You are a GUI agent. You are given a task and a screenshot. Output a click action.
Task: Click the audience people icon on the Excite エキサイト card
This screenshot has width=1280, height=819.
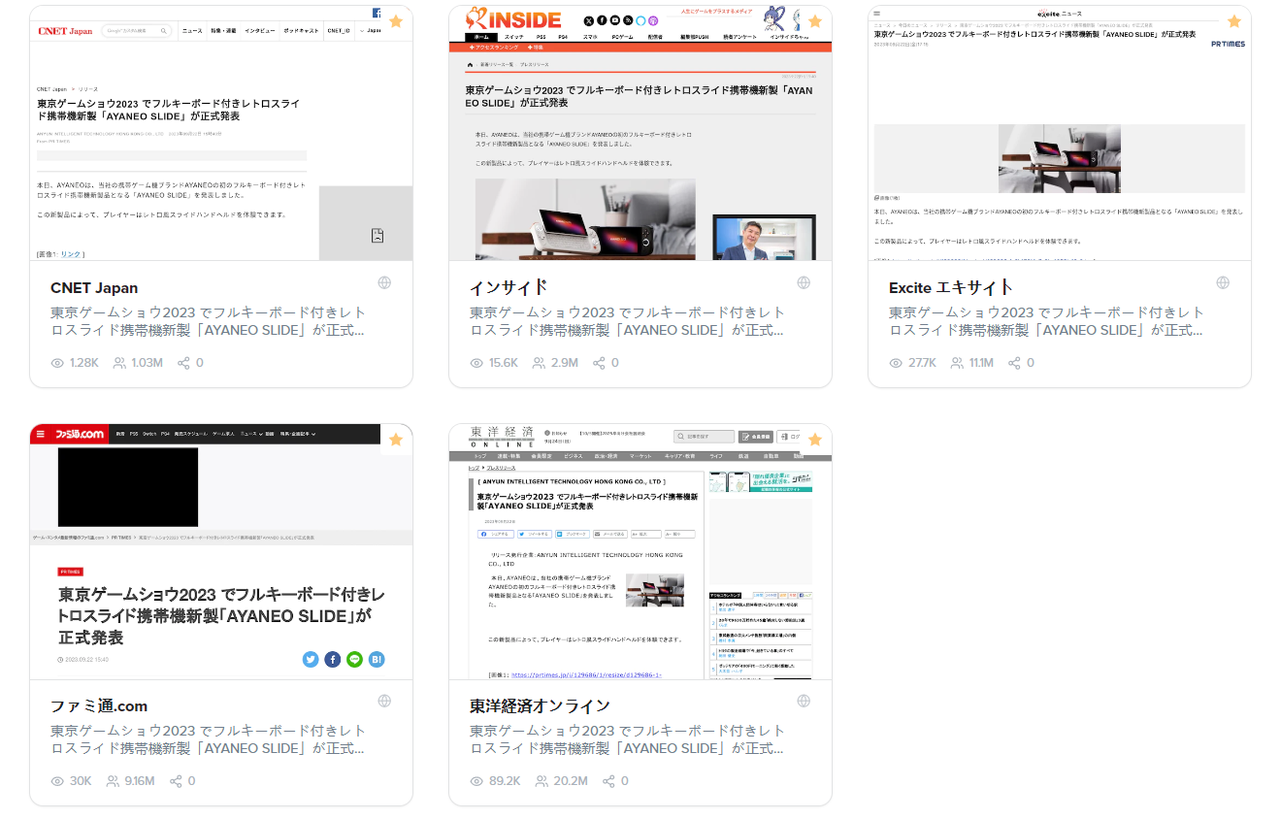(958, 363)
